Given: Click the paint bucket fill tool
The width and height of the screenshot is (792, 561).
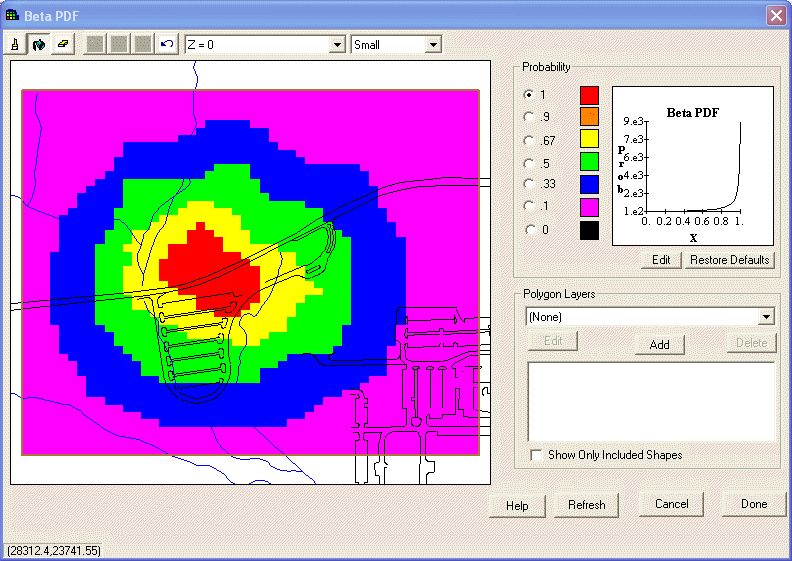Looking at the screenshot, I should 38,45.
